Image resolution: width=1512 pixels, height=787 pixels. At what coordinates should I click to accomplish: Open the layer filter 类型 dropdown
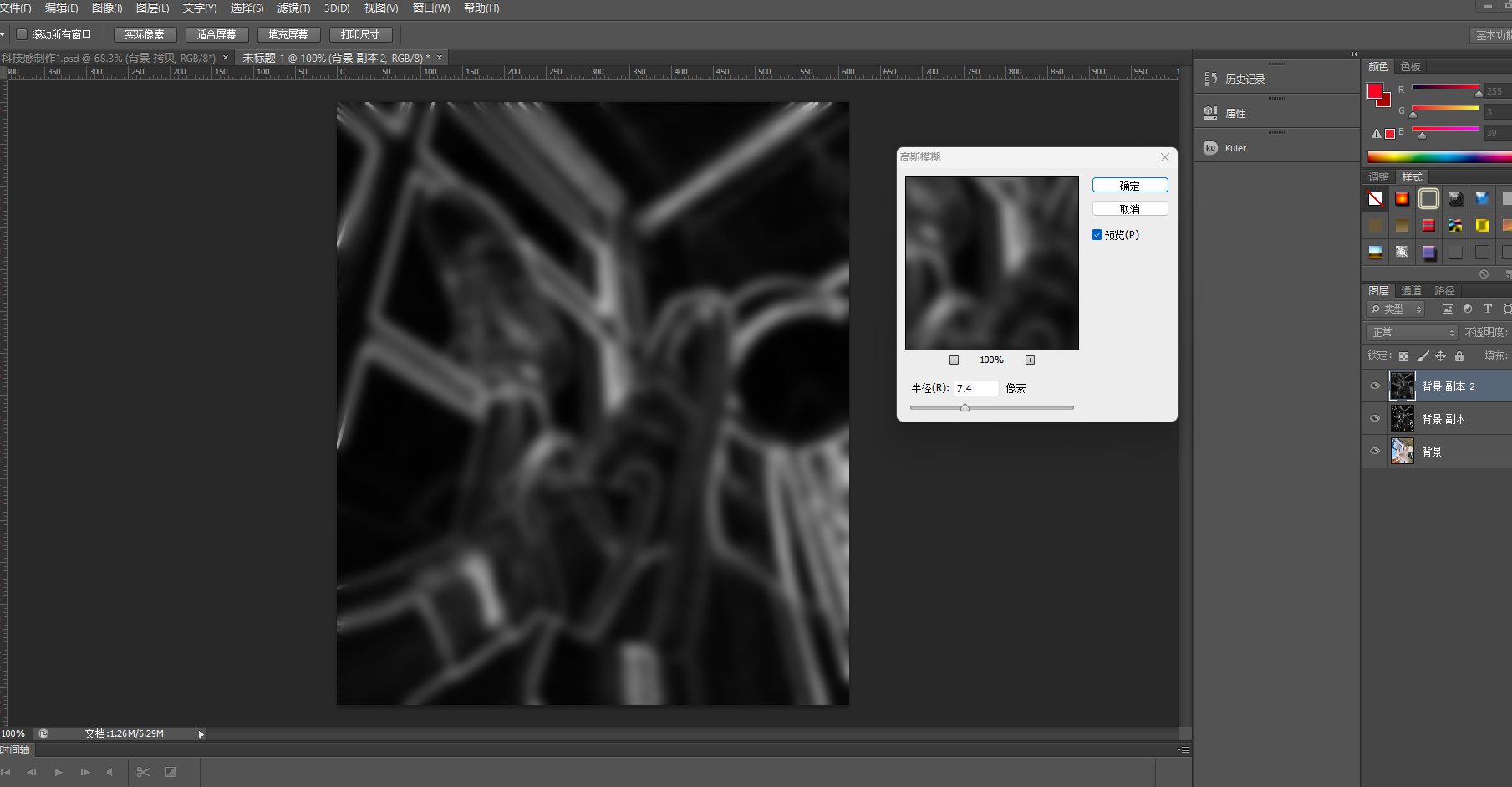pos(1396,309)
